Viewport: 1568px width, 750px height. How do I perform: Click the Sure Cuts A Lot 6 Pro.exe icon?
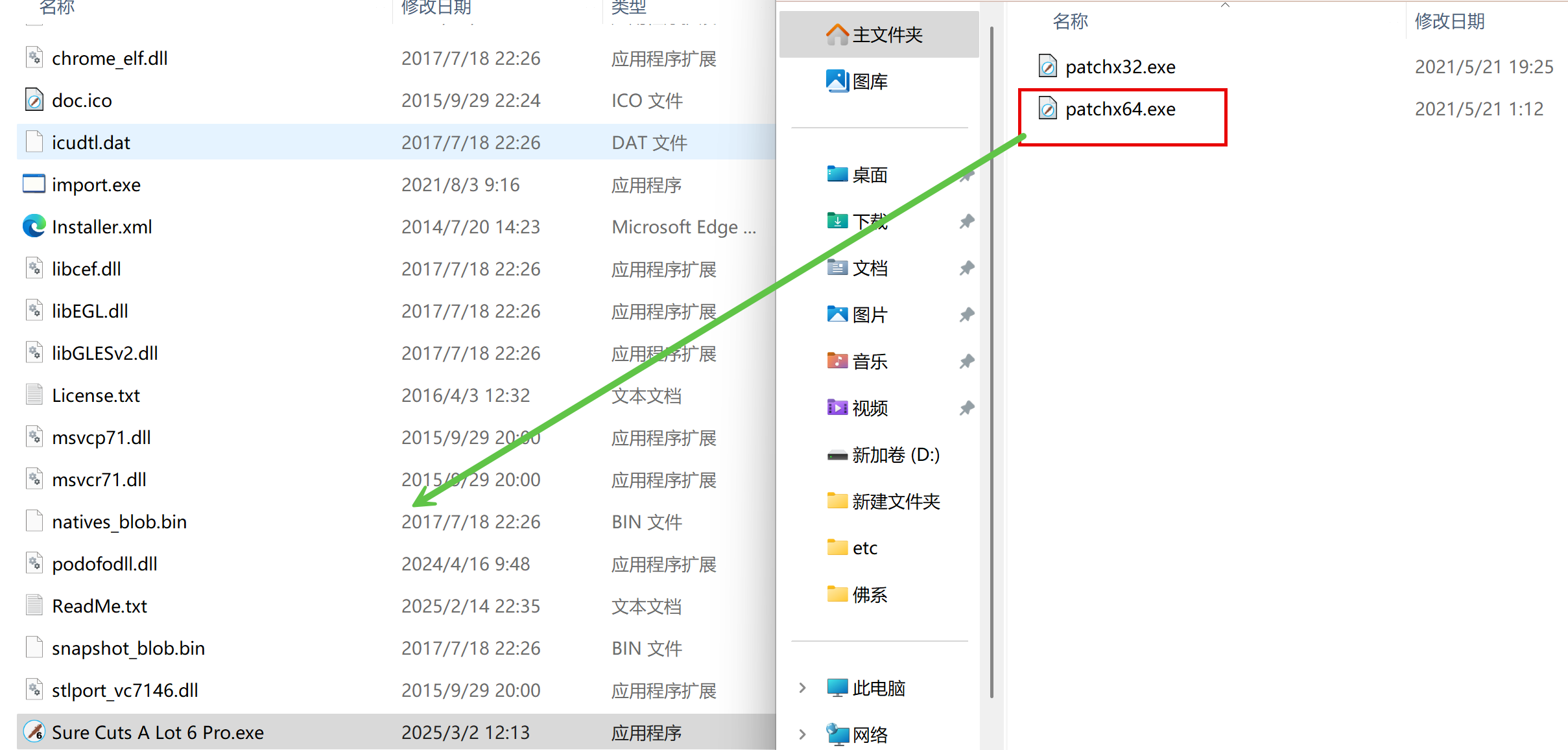(34, 732)
